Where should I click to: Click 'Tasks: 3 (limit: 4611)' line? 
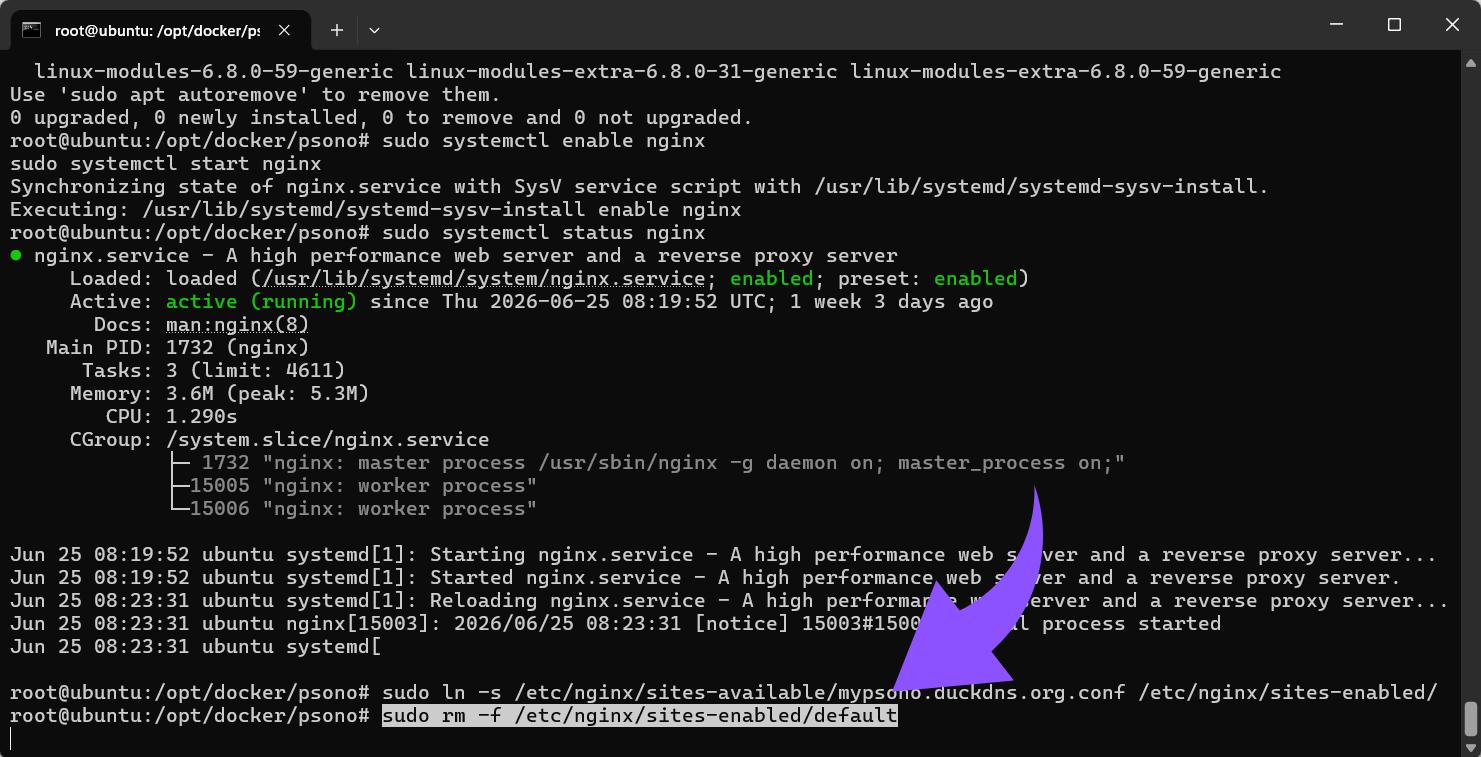214,371
